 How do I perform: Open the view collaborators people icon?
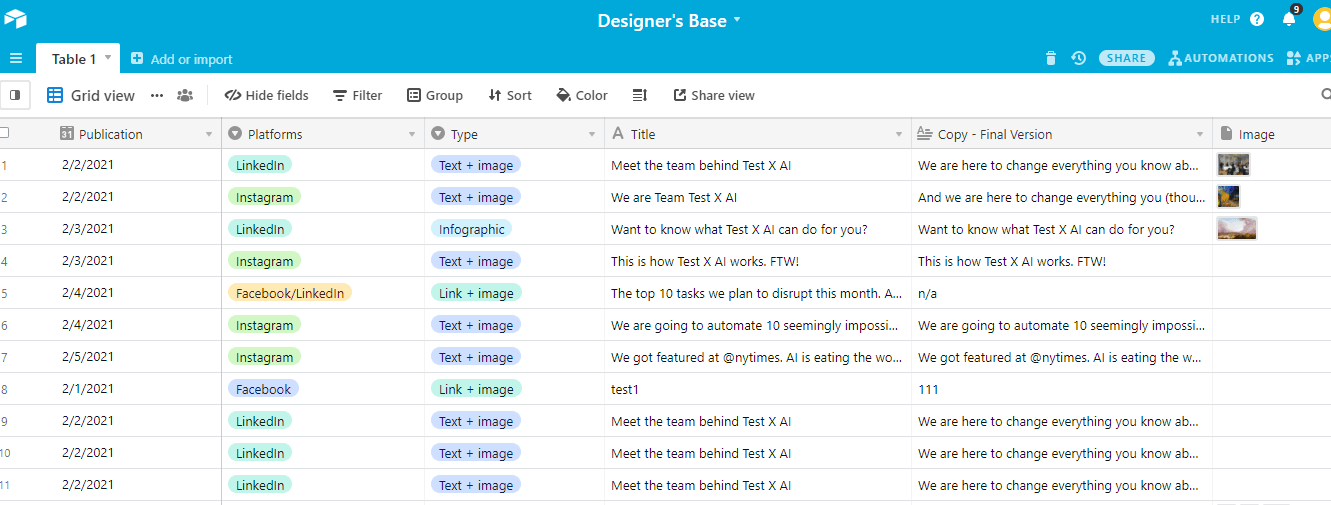point(185,95)
